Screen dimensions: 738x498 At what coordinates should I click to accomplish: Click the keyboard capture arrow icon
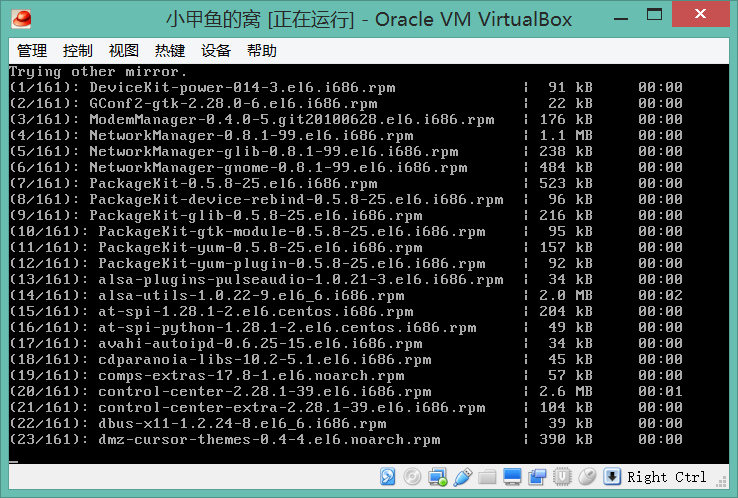(612, 477)
